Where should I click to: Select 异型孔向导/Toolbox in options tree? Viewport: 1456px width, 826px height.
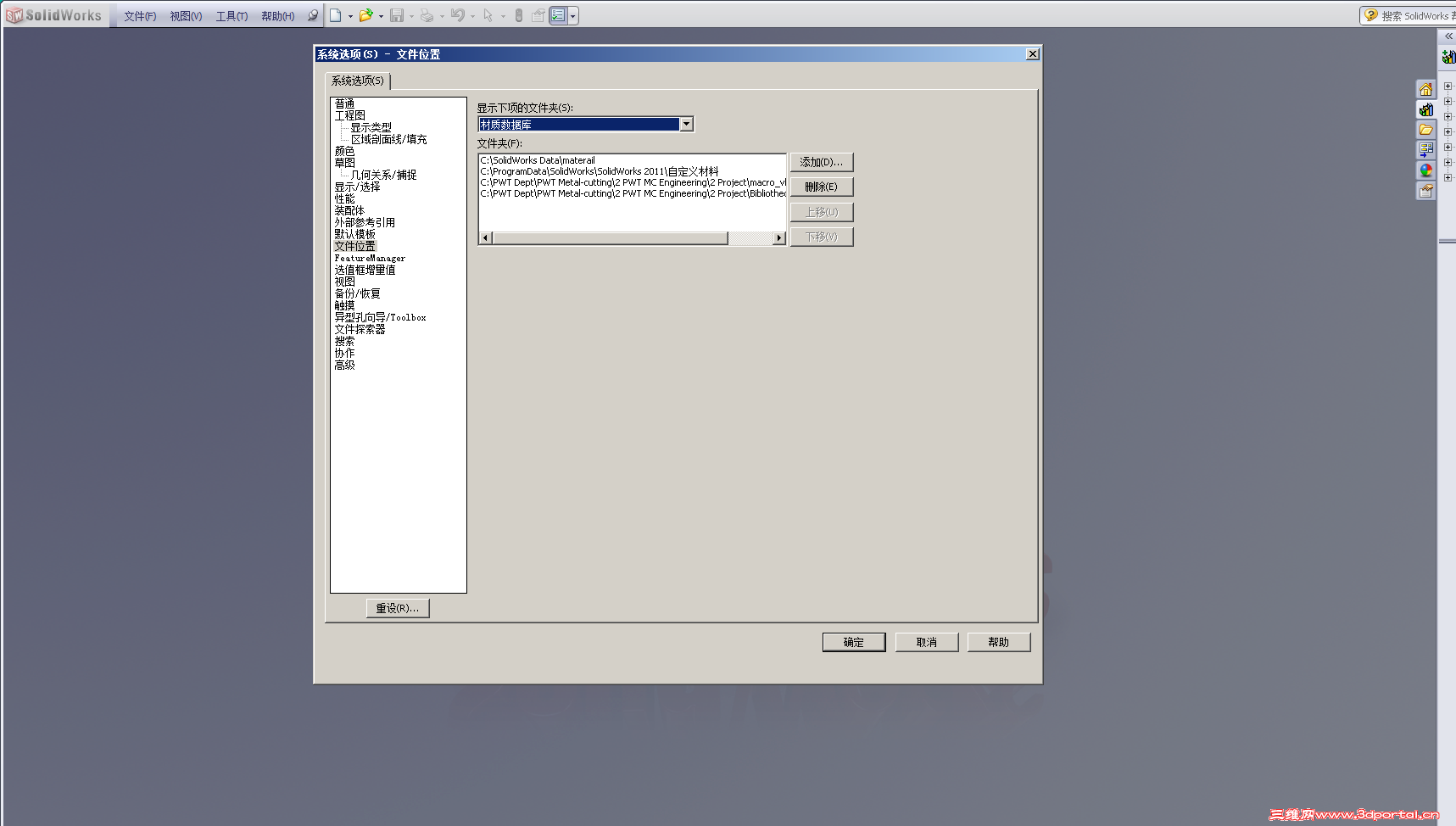(x=380, y=317)
